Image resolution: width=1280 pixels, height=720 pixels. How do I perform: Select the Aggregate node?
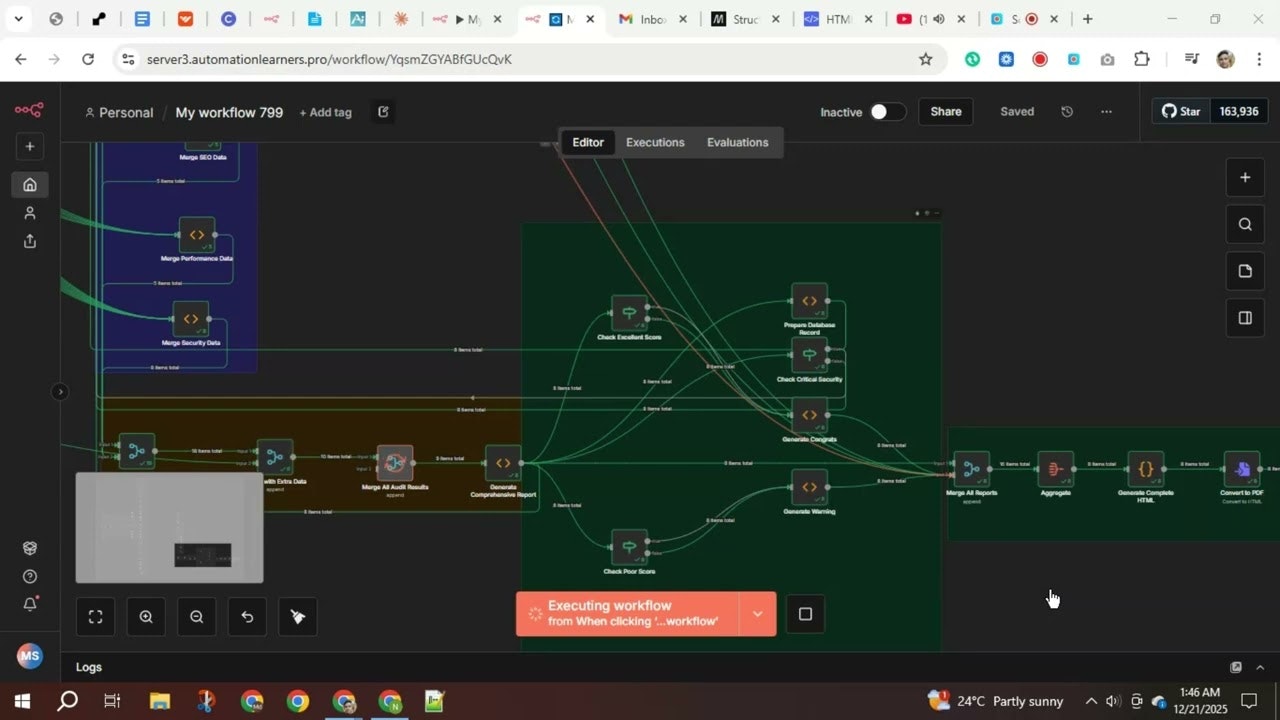click(x=1056, y=468)
